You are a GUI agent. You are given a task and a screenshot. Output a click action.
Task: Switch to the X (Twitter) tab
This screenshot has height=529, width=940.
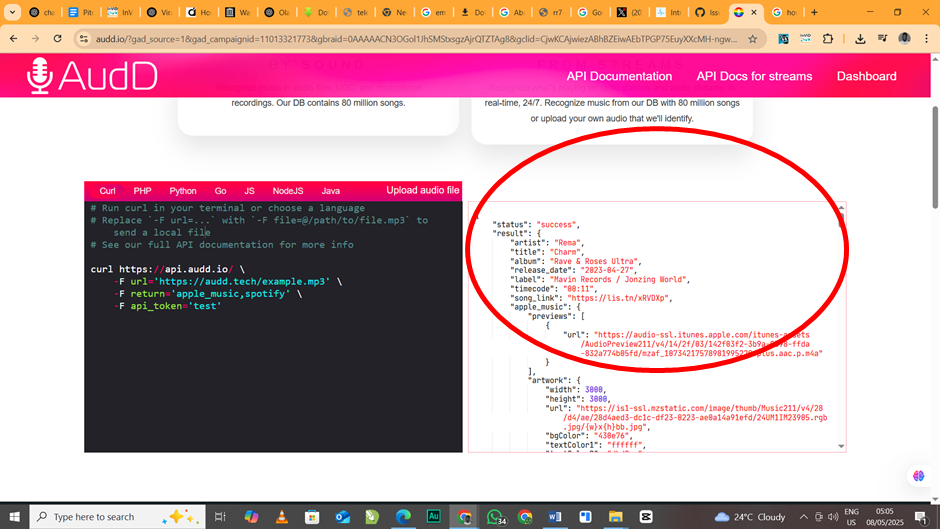point(629,12)
